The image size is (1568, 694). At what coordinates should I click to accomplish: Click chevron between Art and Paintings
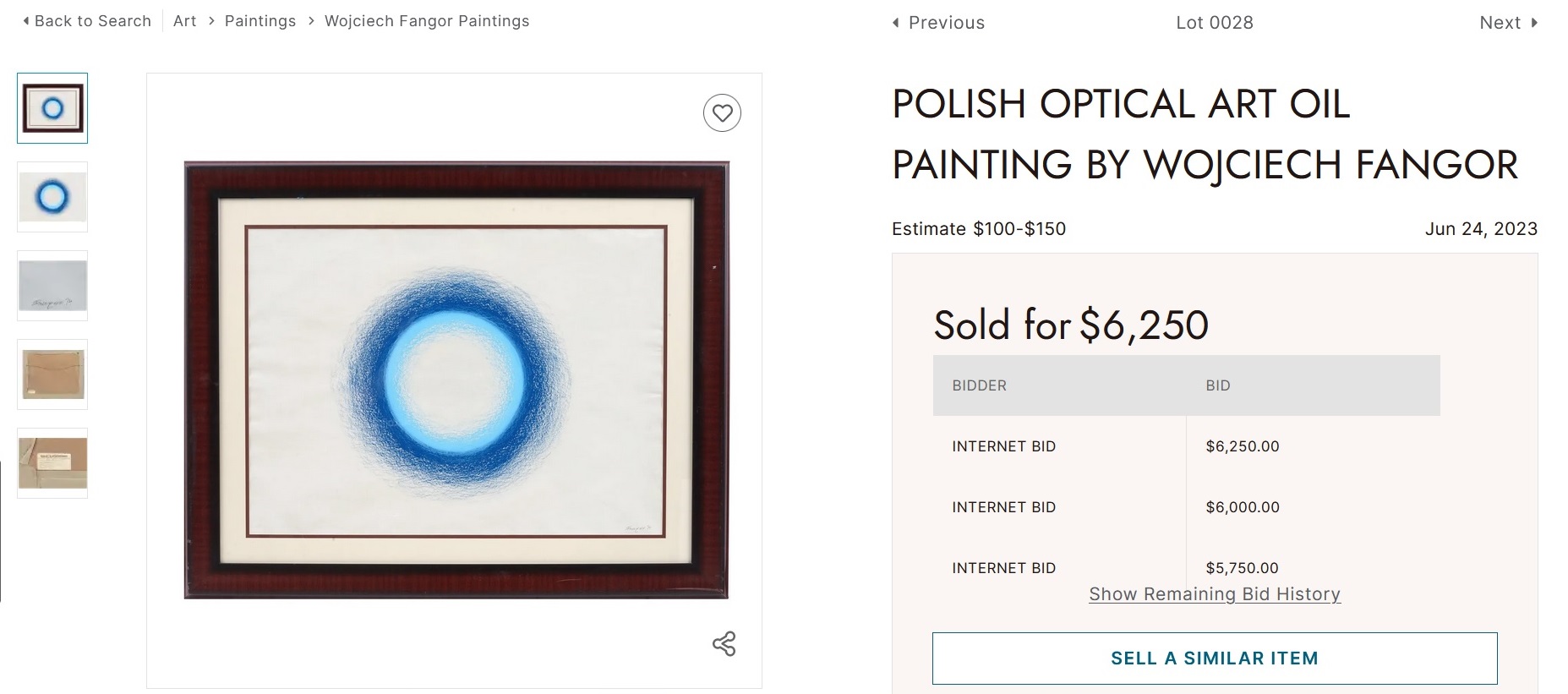211,21
